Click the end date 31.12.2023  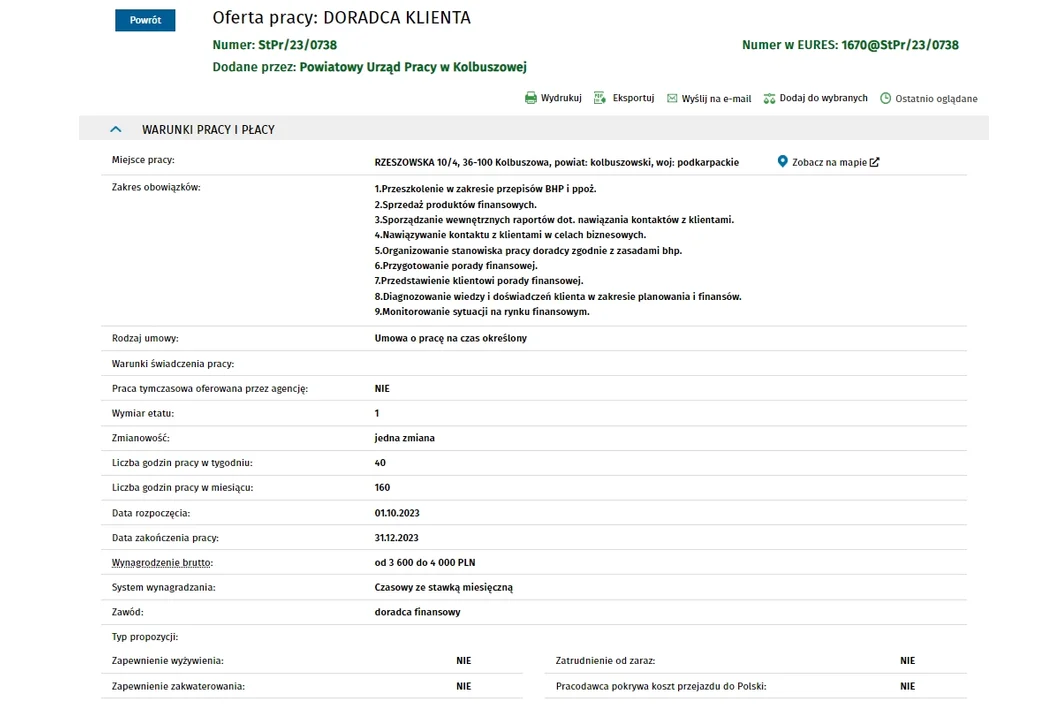tap(397, 538)
